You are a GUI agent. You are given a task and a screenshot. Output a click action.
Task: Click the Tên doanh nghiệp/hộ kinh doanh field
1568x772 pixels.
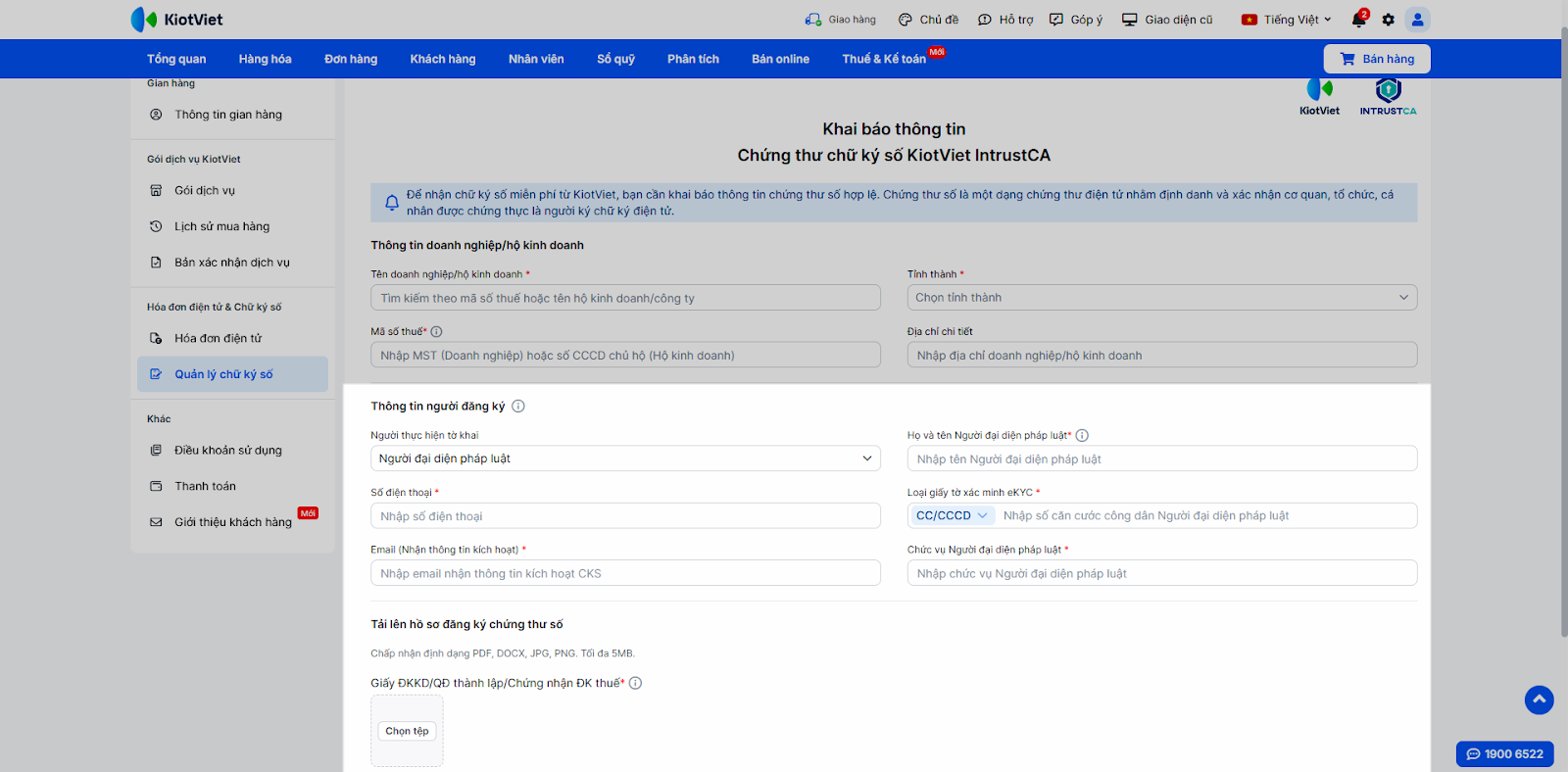point(625,298)
